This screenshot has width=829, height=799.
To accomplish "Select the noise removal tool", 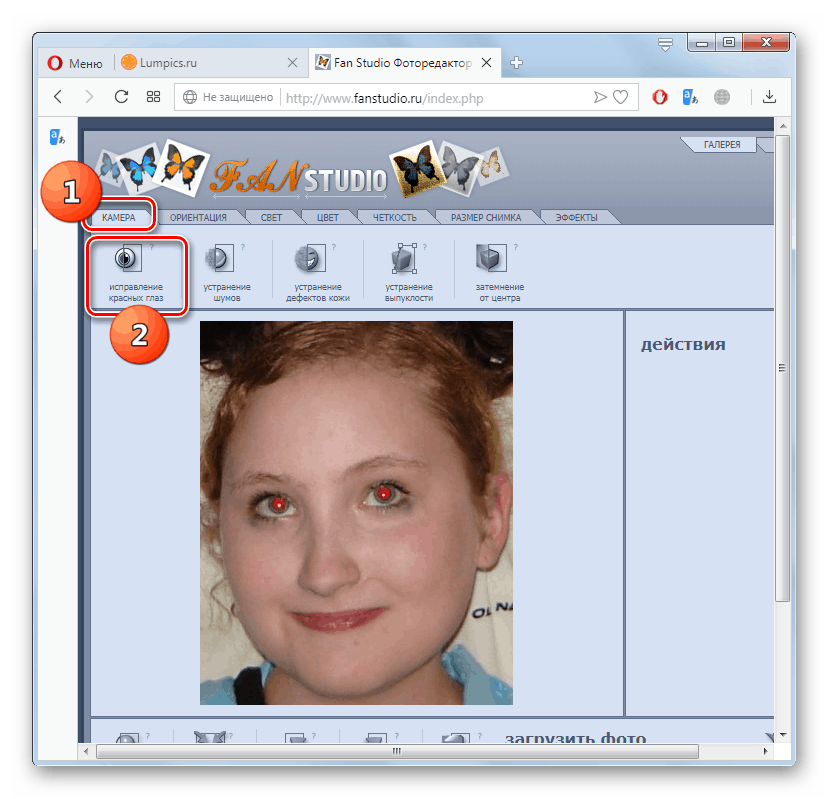I will (x=226, y=274).
